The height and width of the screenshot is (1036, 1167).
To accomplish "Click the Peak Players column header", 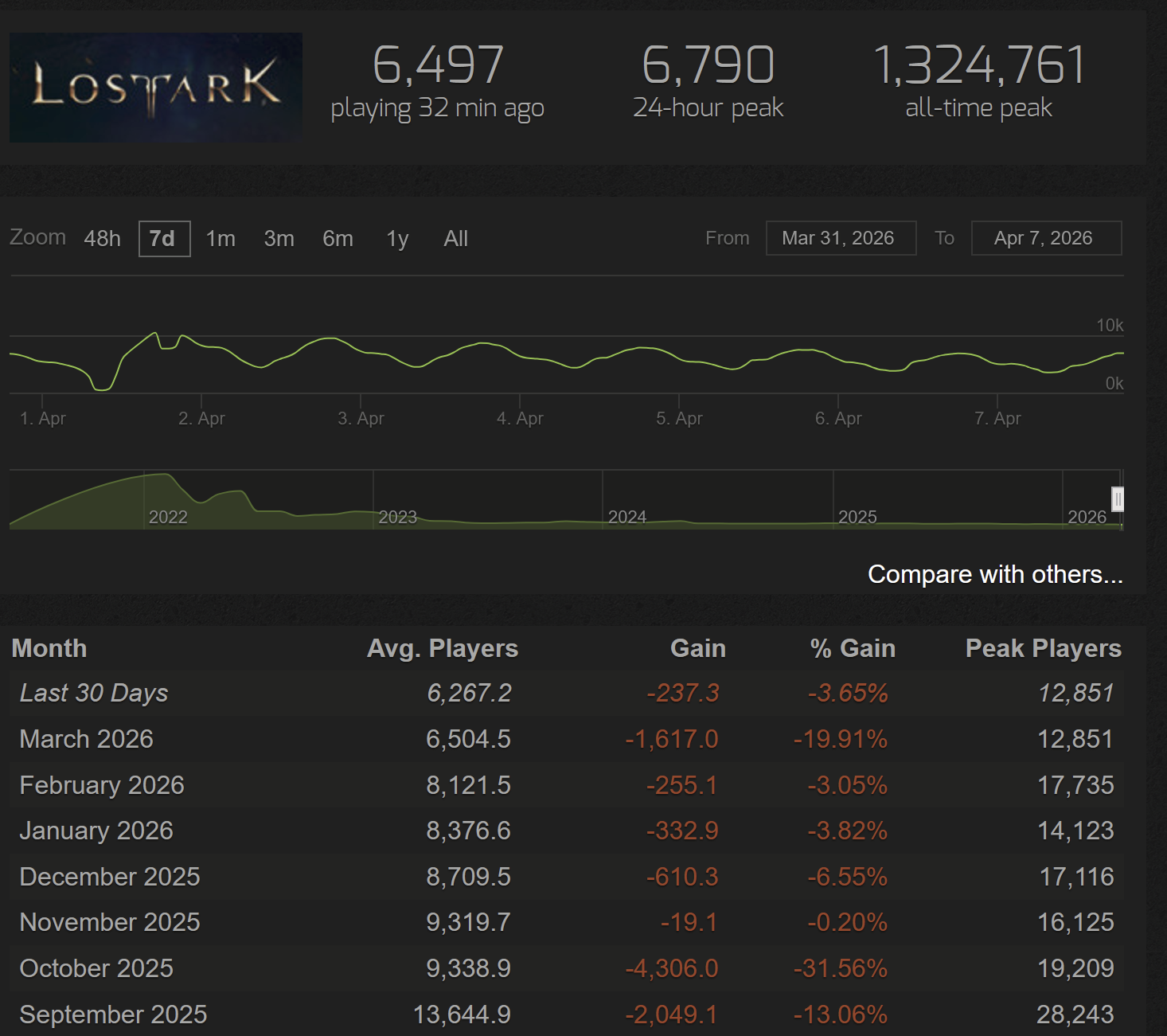I will tap(1043, 648).
